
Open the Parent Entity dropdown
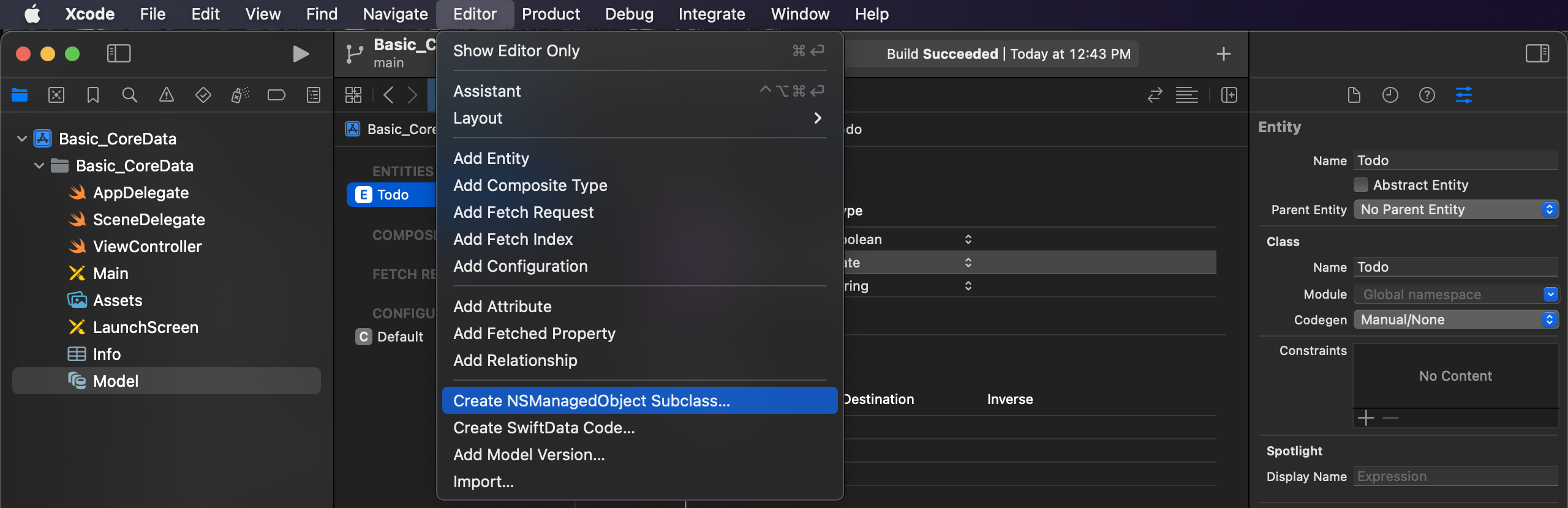pos(1455,210)
